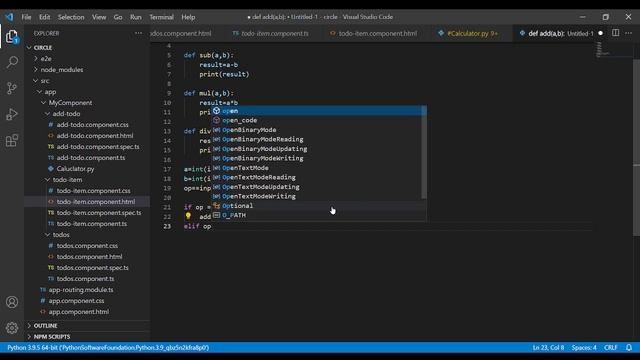The image size is (640, 360).
Task: Select 'OpenBinaryModeReading' suggestion
Action: point(319,139)
